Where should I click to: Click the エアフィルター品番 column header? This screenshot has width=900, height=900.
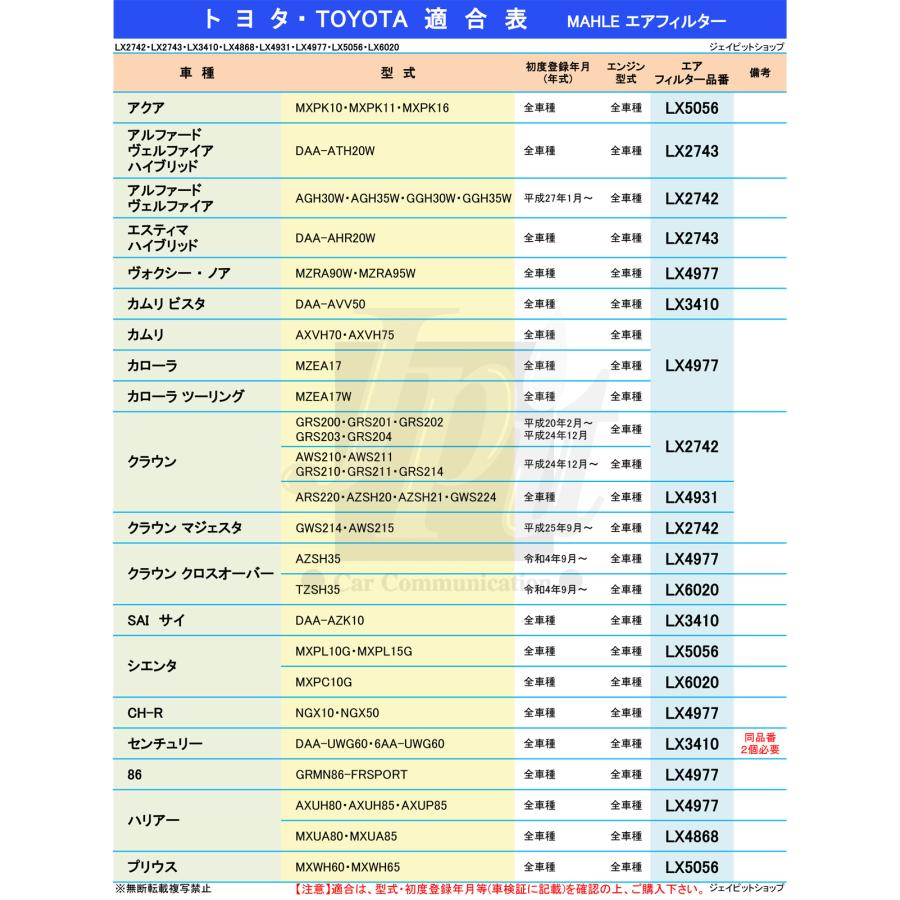point(691,72)
